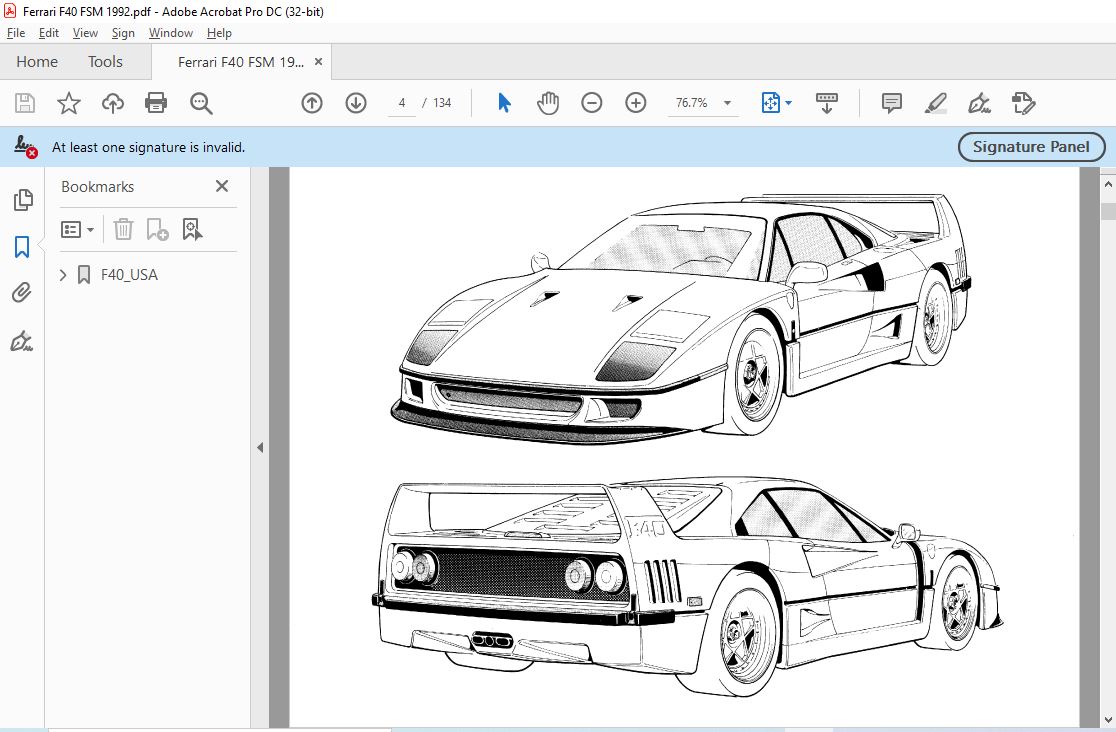
Task: Open Signatures panel in sidebar
Action: (x=22, y=341)
